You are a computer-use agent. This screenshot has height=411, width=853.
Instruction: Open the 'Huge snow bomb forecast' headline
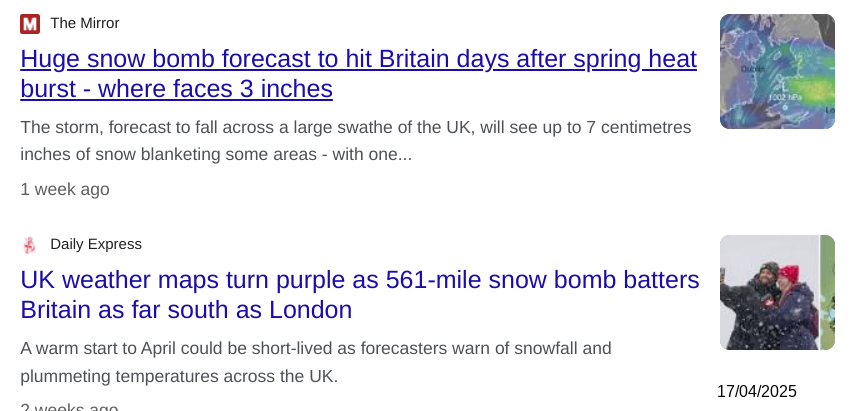click(x=358, y=73)
